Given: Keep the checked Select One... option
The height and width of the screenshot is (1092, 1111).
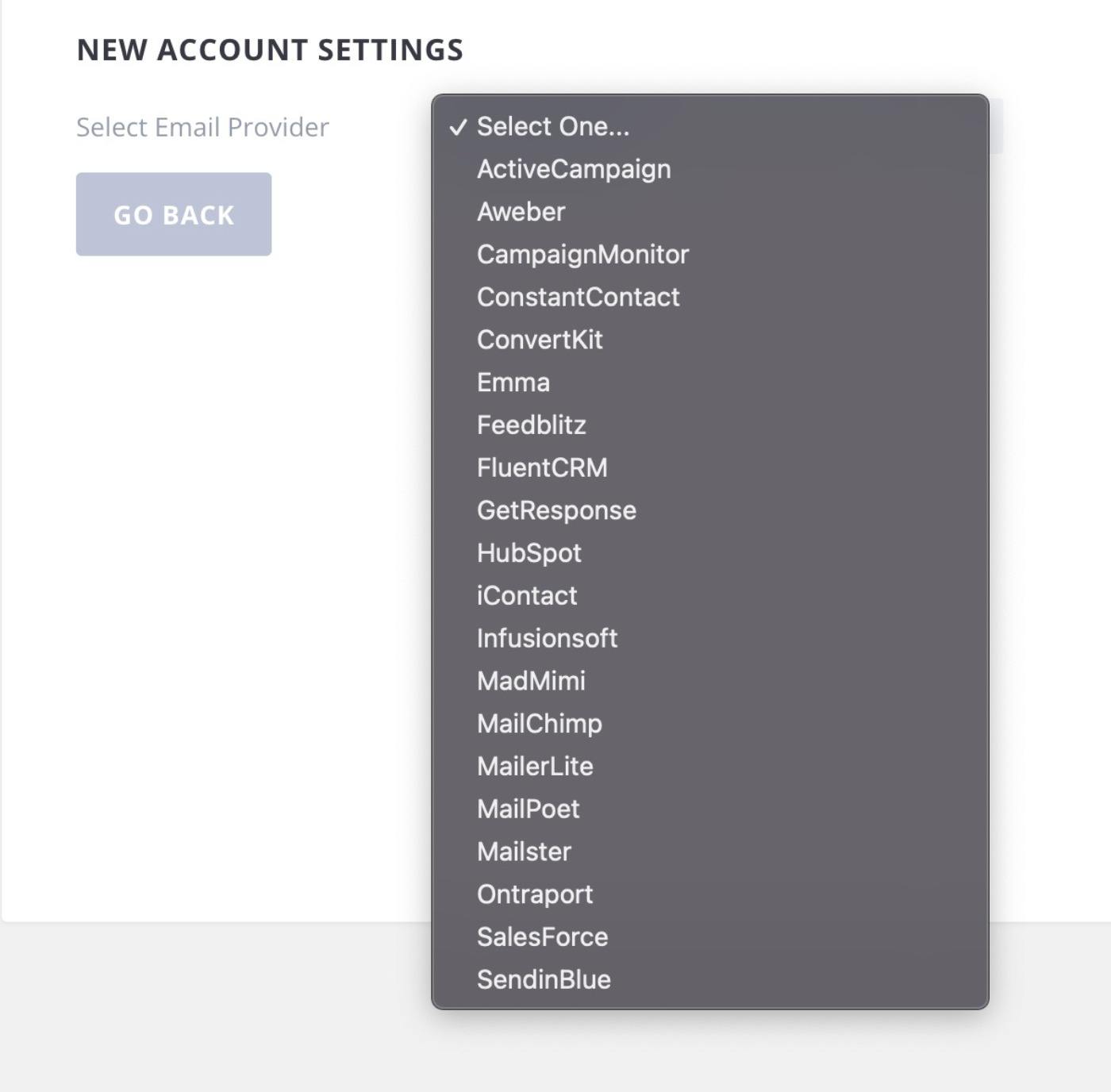Looking at the screenshot, I should (710, 126).
